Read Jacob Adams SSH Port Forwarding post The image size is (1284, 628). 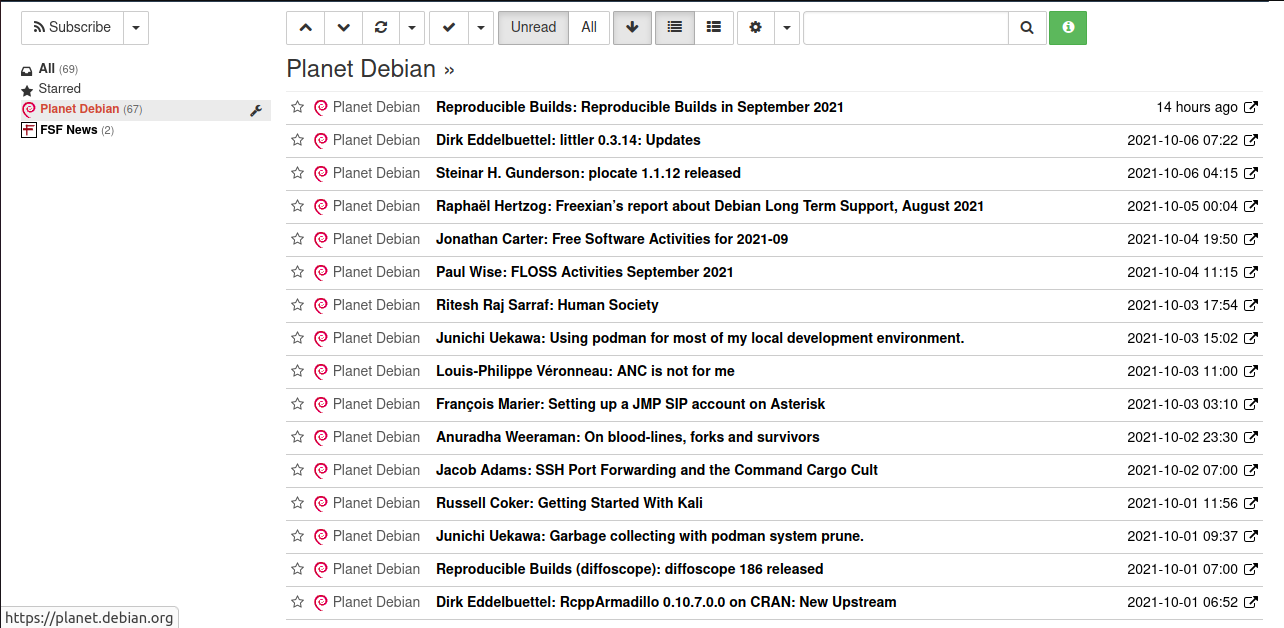point(657,470)
